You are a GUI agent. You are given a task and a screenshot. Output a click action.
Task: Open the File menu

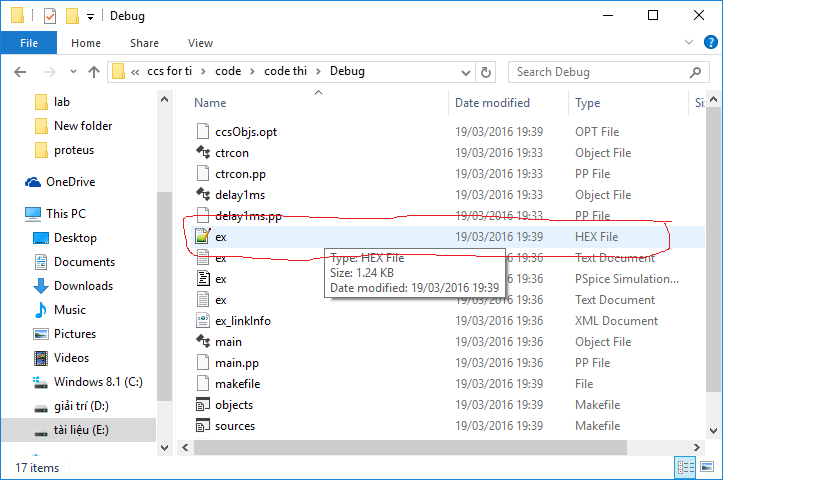29,43
